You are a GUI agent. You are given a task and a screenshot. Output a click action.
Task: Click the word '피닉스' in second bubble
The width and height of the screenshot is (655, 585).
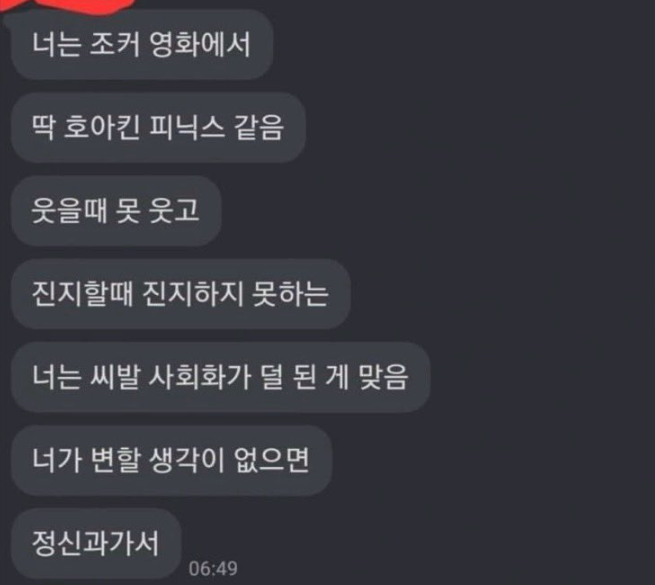[187, 127]
